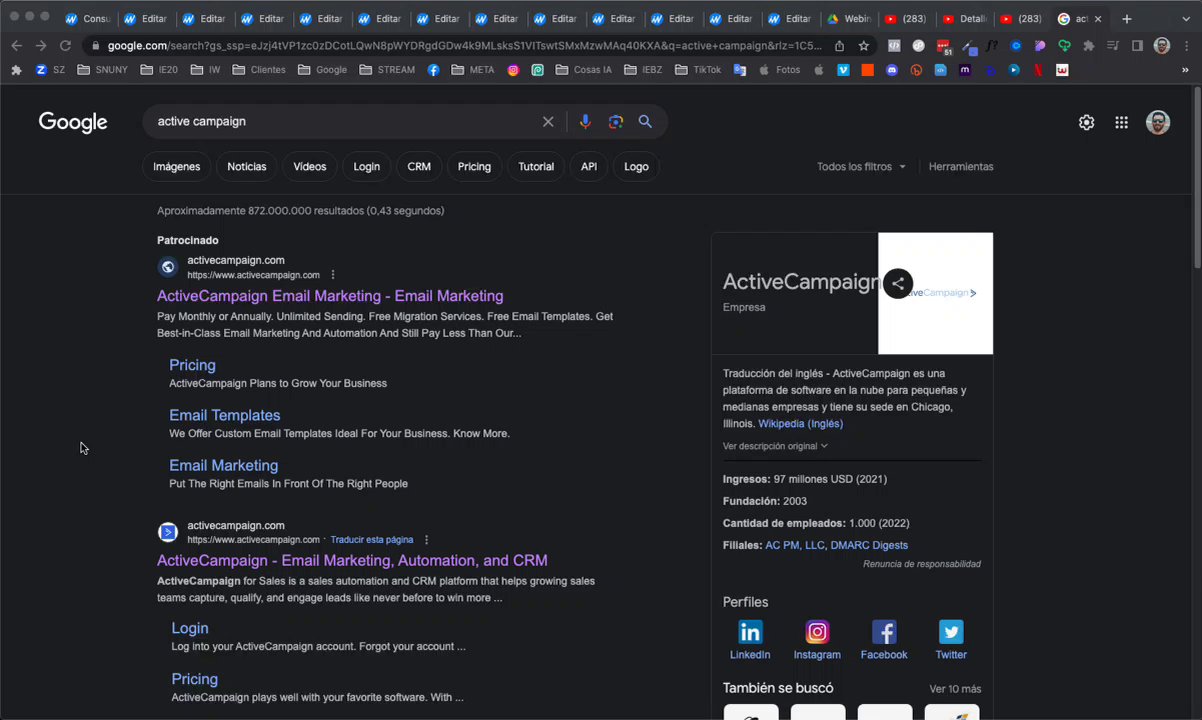Click the Renuncia de responsabilidad link

pos(922,564)
